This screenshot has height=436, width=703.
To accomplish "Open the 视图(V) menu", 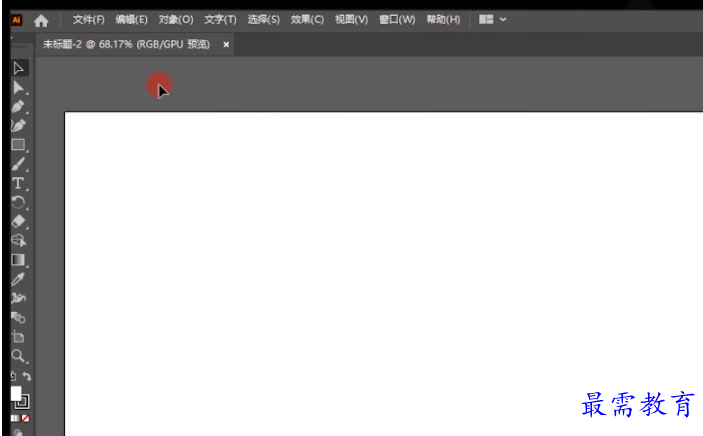I will (x=351, y=20).
